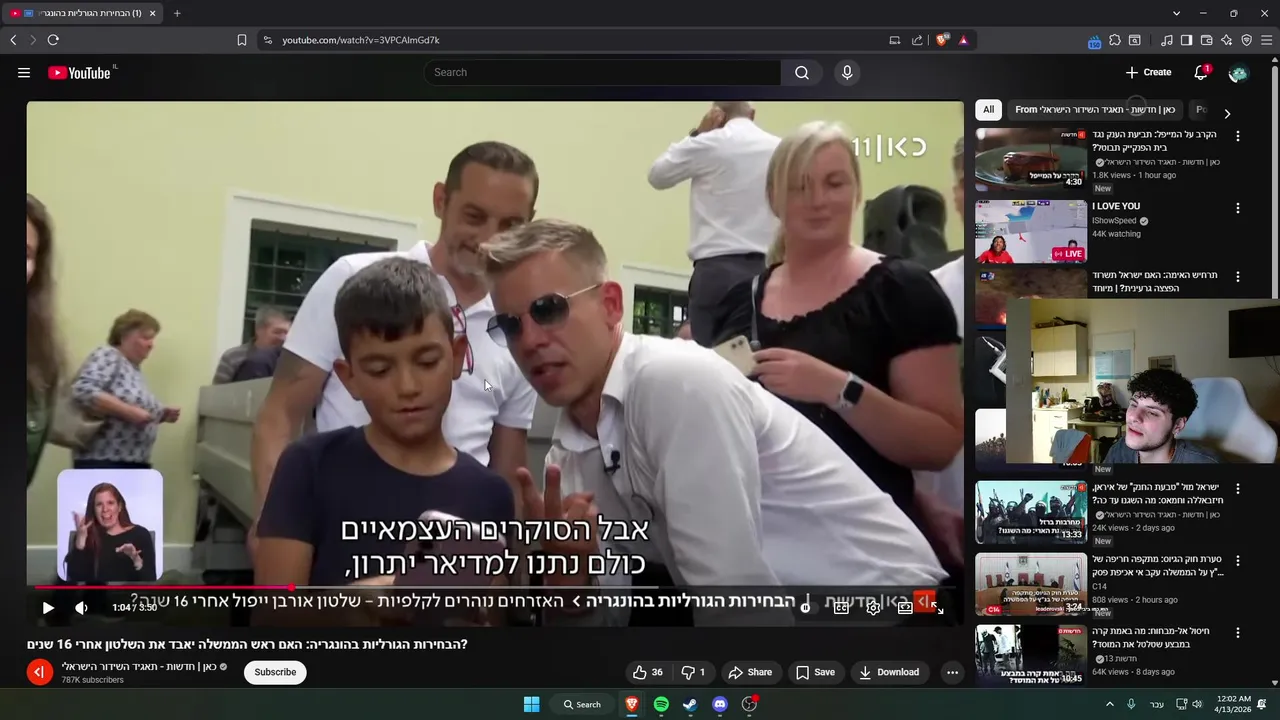Go back in the browser
The height and width of the screenshot is (720, 1280).
tap(13, 40)
